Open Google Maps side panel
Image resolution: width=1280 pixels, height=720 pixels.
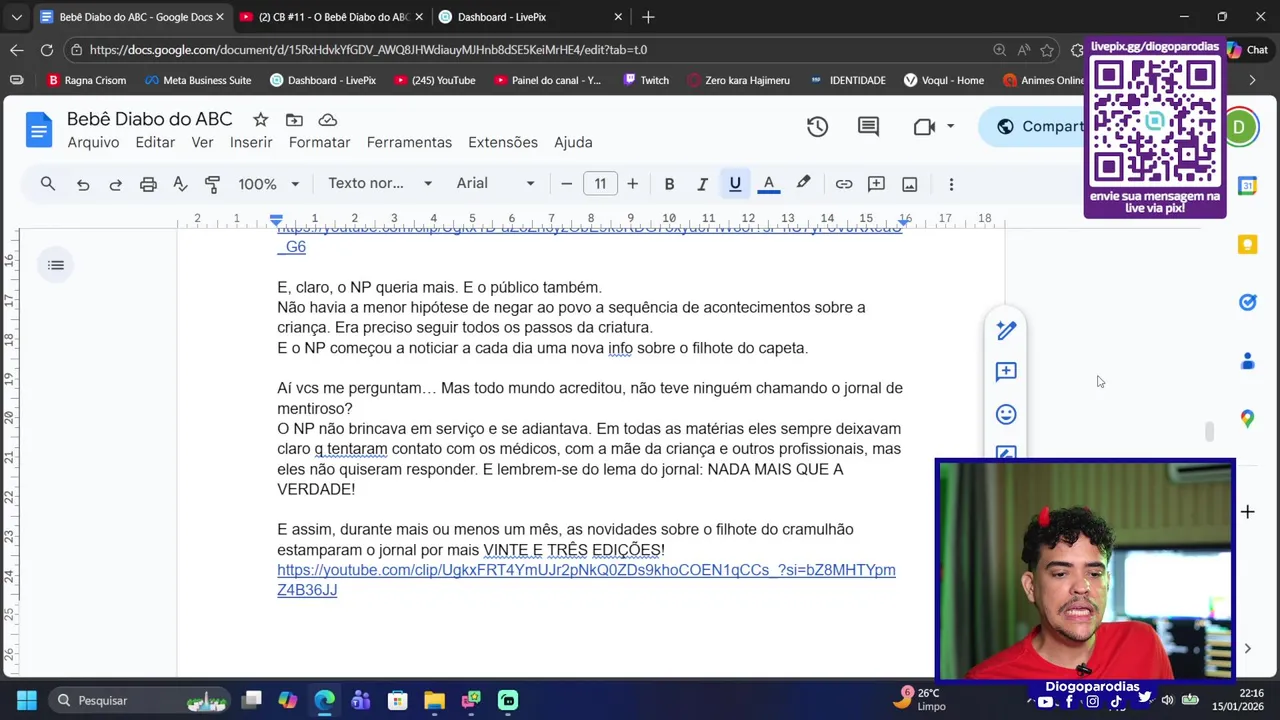pyautogui.click(x=1247, y=419)
